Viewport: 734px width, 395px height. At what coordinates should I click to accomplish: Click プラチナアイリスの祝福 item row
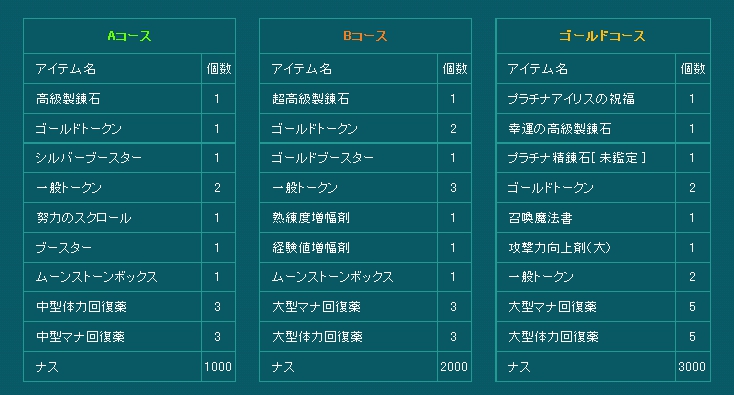tap(603, 99)
